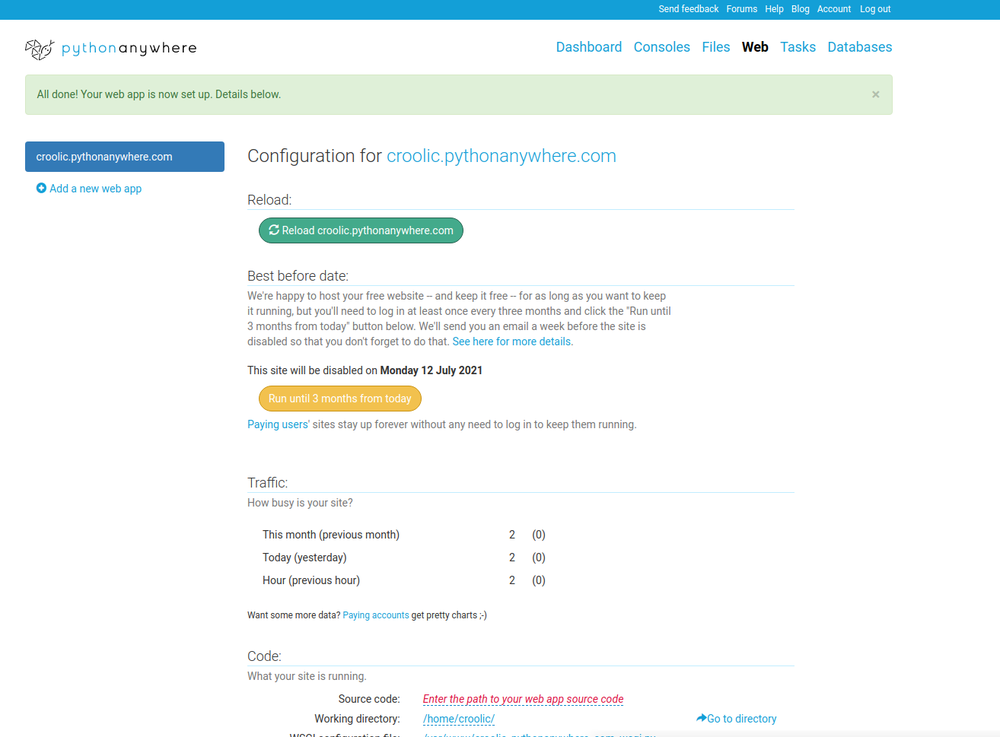The image size is (1000, 737).
Task: Click the pythonanywhere wordmark text
Action: 129,48
